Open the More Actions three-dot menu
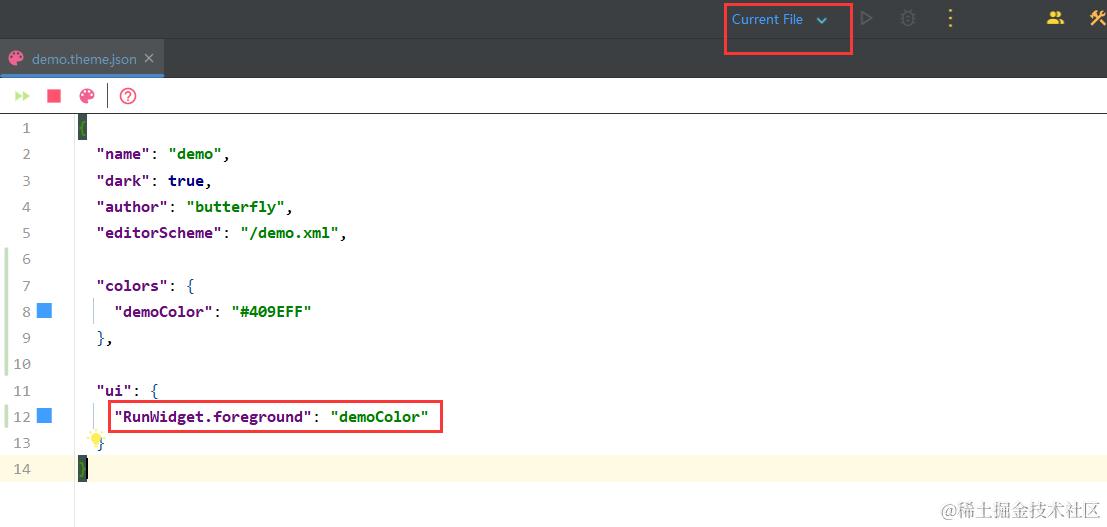Viewport: 1107px width, 527px height. pos(950,19)
